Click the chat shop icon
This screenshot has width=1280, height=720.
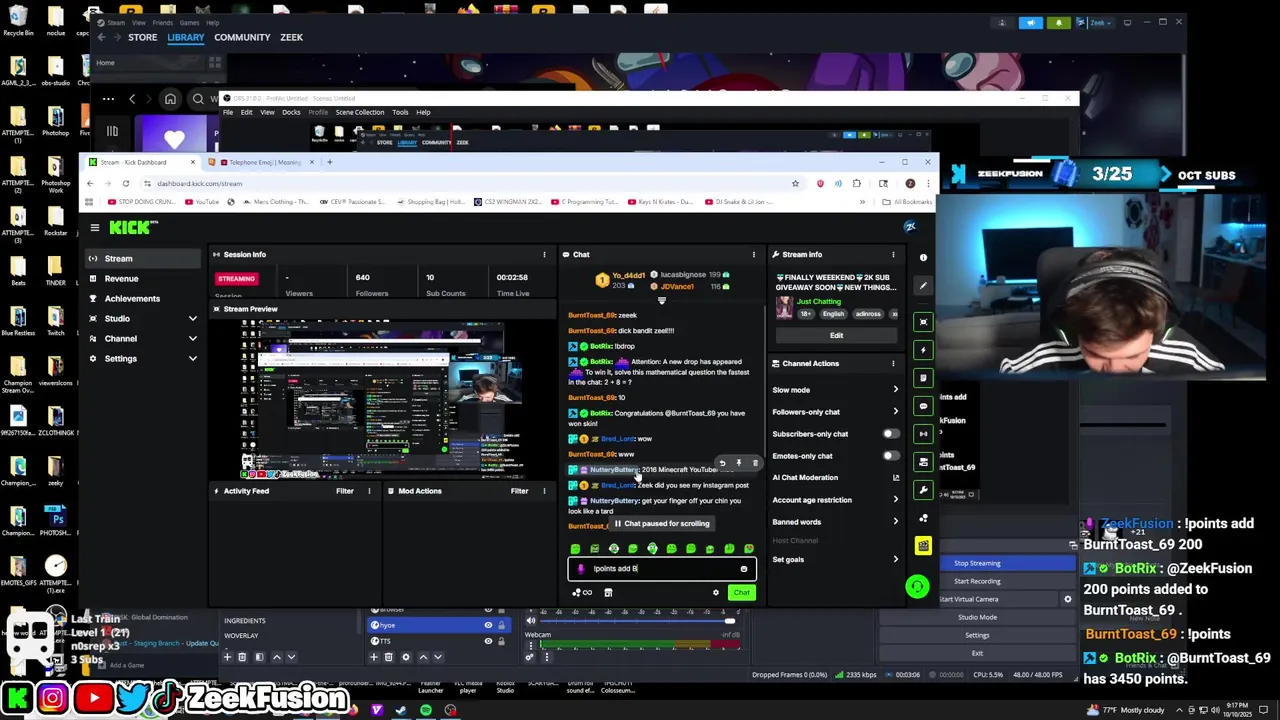(x=608, y=592)
